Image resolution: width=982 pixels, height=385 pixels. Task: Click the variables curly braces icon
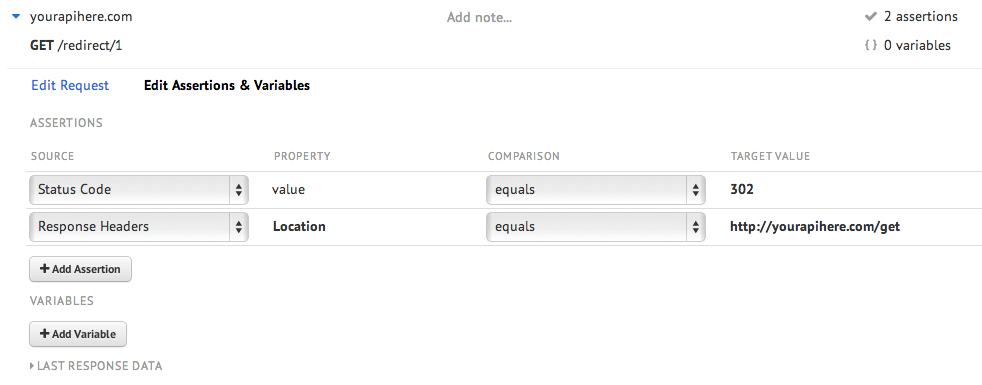click(x=870, y=46)
